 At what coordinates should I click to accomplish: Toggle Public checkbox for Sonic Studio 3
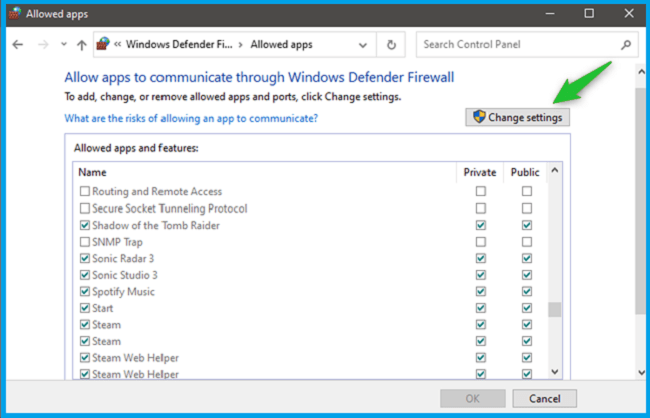526,275
